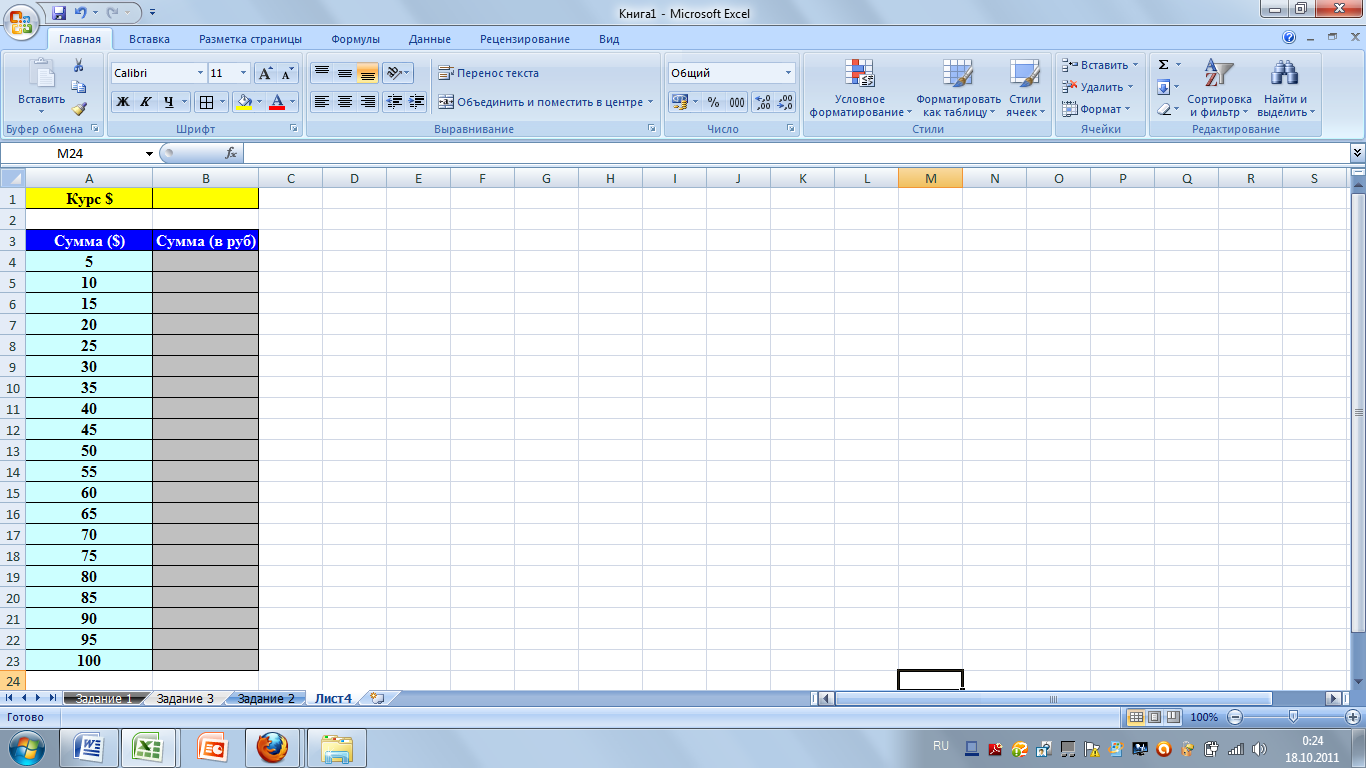The width and height of the screenshot is (1366, 768).
Task: Open the Формулы ribbon tab
Action: coord(355,39)
